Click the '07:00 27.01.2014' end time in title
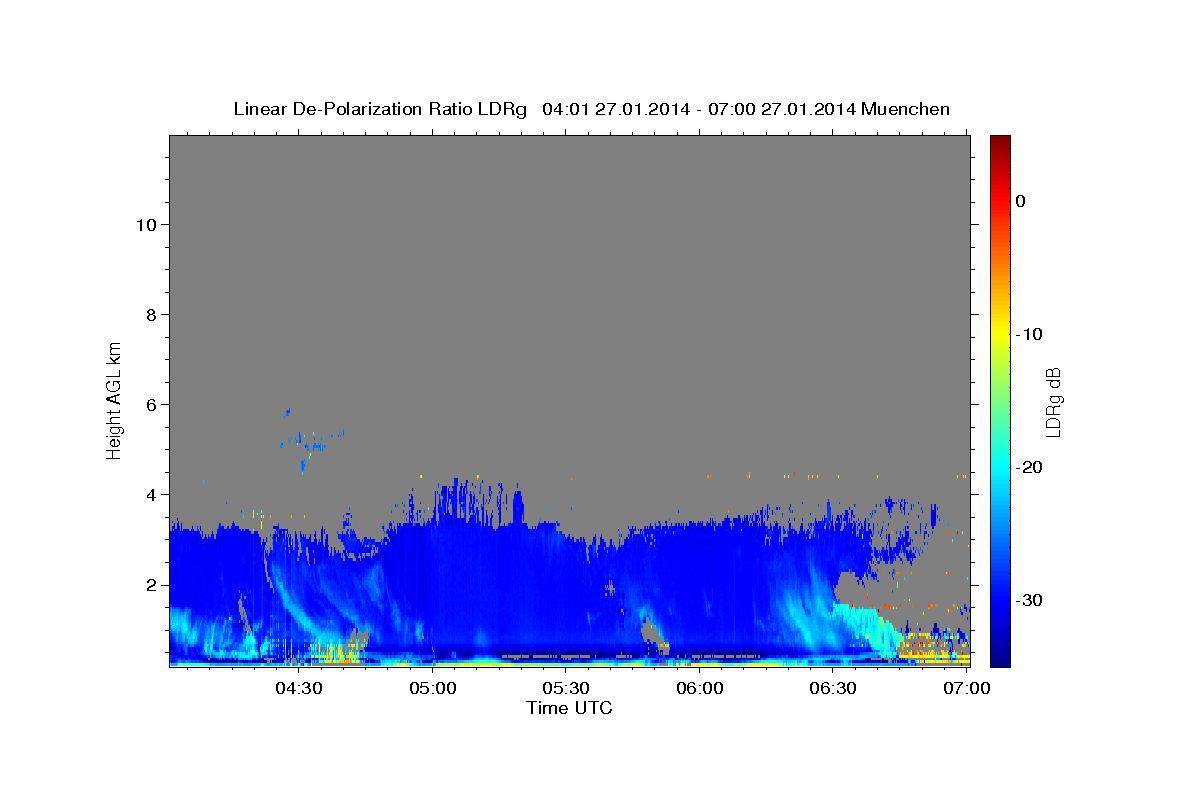 pyautogui.click(x=782, y=109)
